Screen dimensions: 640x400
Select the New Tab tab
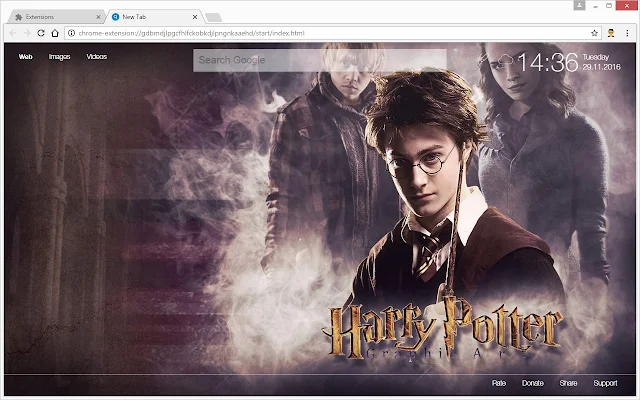pyautogui.click(x=154, y=17)
